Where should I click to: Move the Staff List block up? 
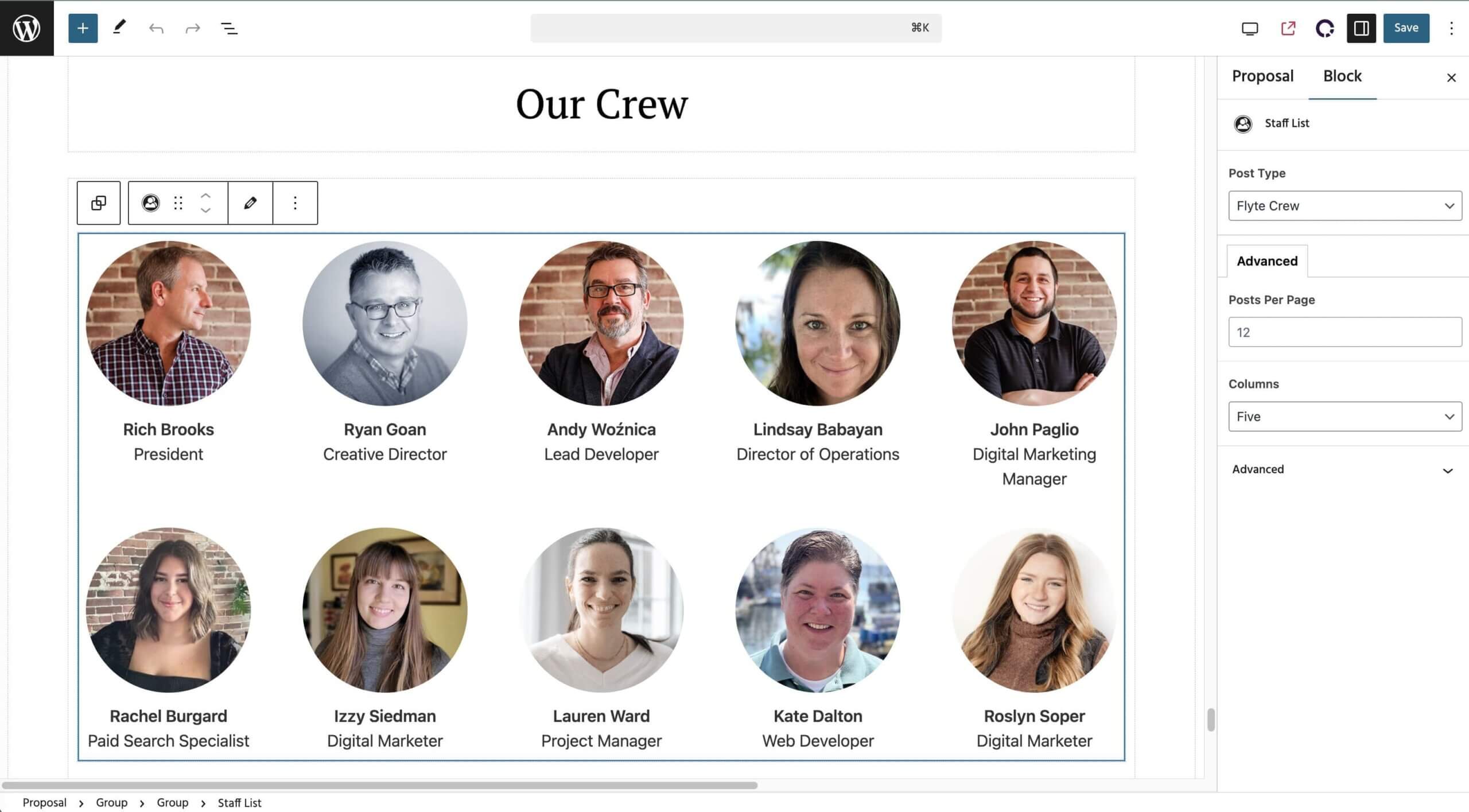pyautogui.click(x=205, y=196)
